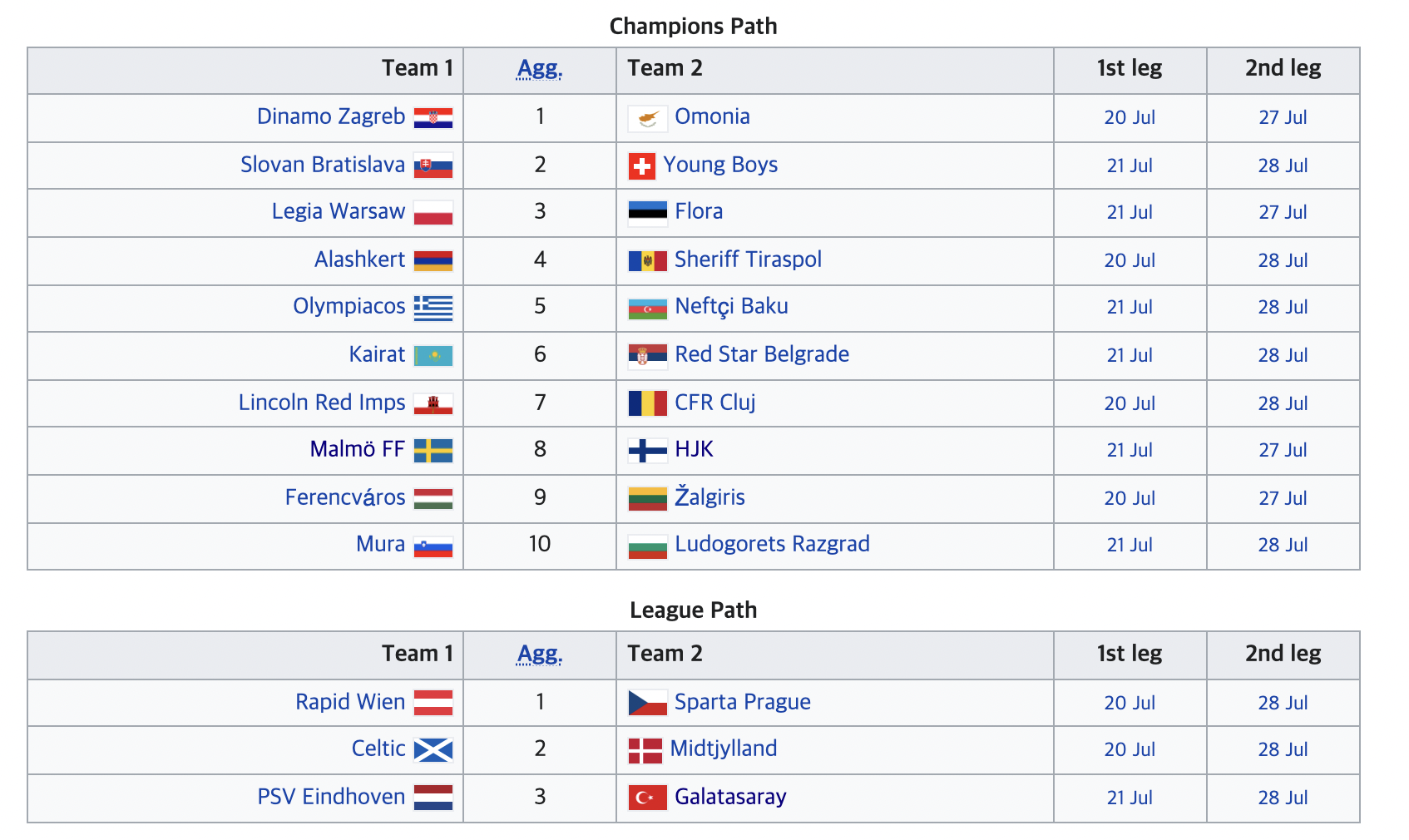1409x840 pixels.
Task: Open the Ludogorets Razgrad link
Action: click(x=772, y=544)
